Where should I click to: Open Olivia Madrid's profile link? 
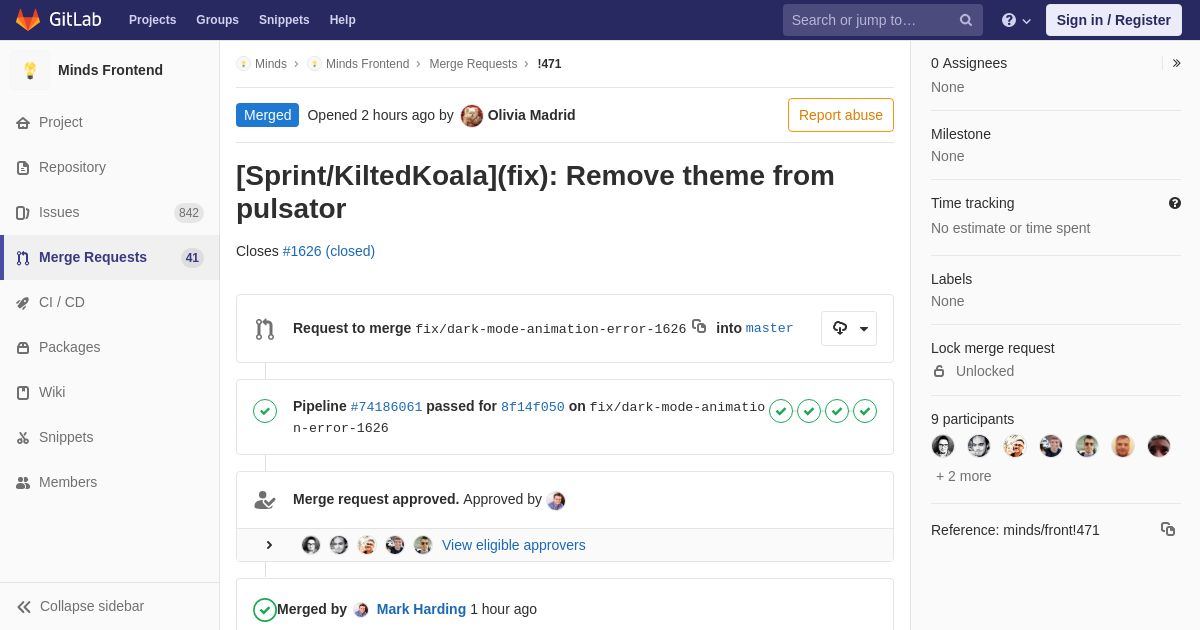click(531, 115)
